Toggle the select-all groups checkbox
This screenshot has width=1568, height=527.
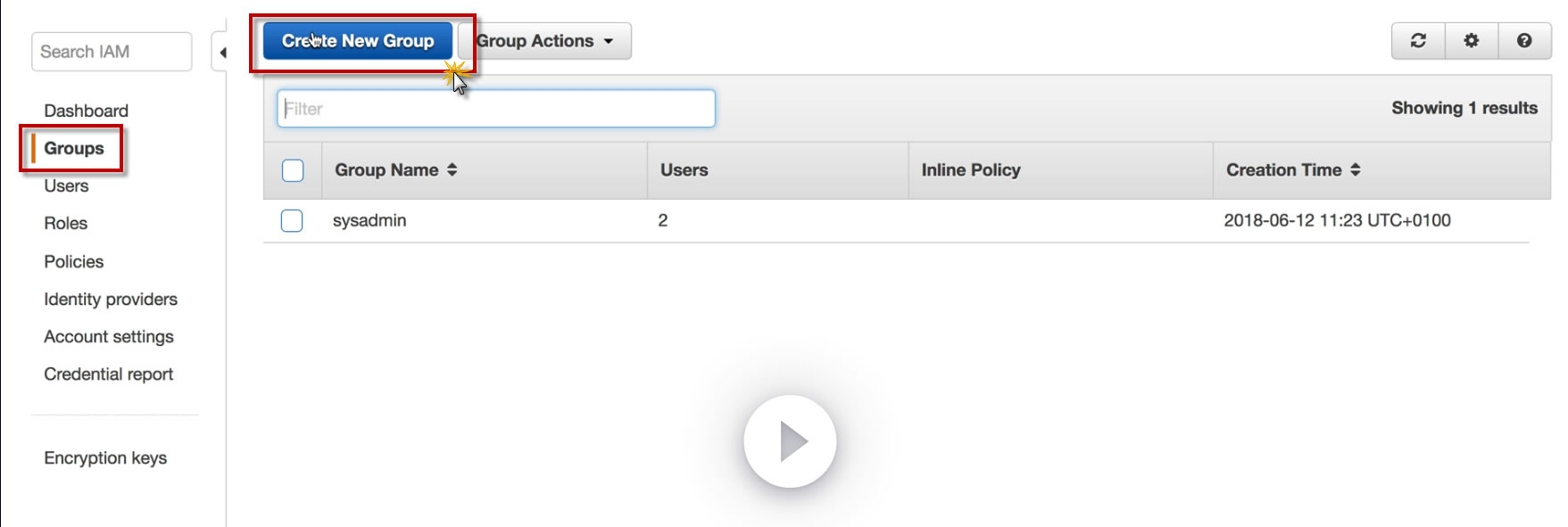coord(293,170)
